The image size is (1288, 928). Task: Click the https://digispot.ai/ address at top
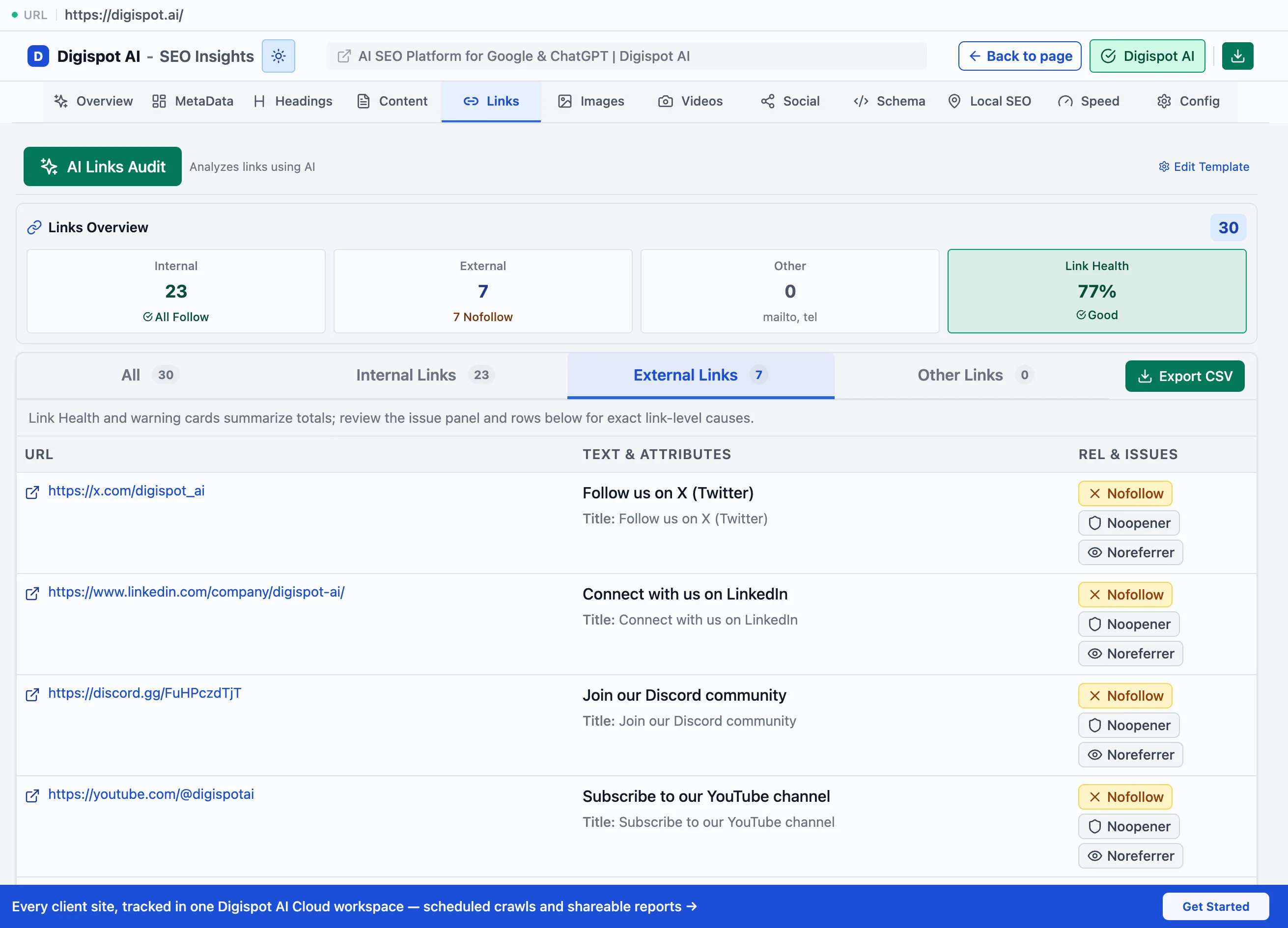pyautogui.click(x=124, y=15)
